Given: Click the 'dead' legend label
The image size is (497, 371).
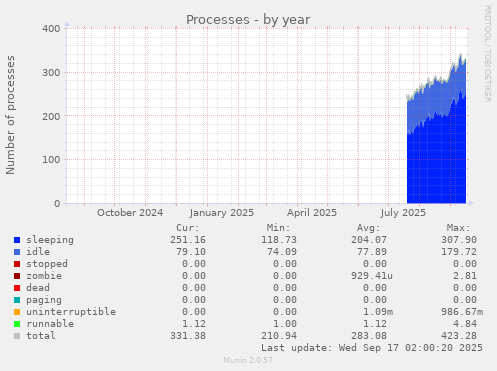Looking at the screenshot, I should [x=38, y=288].
